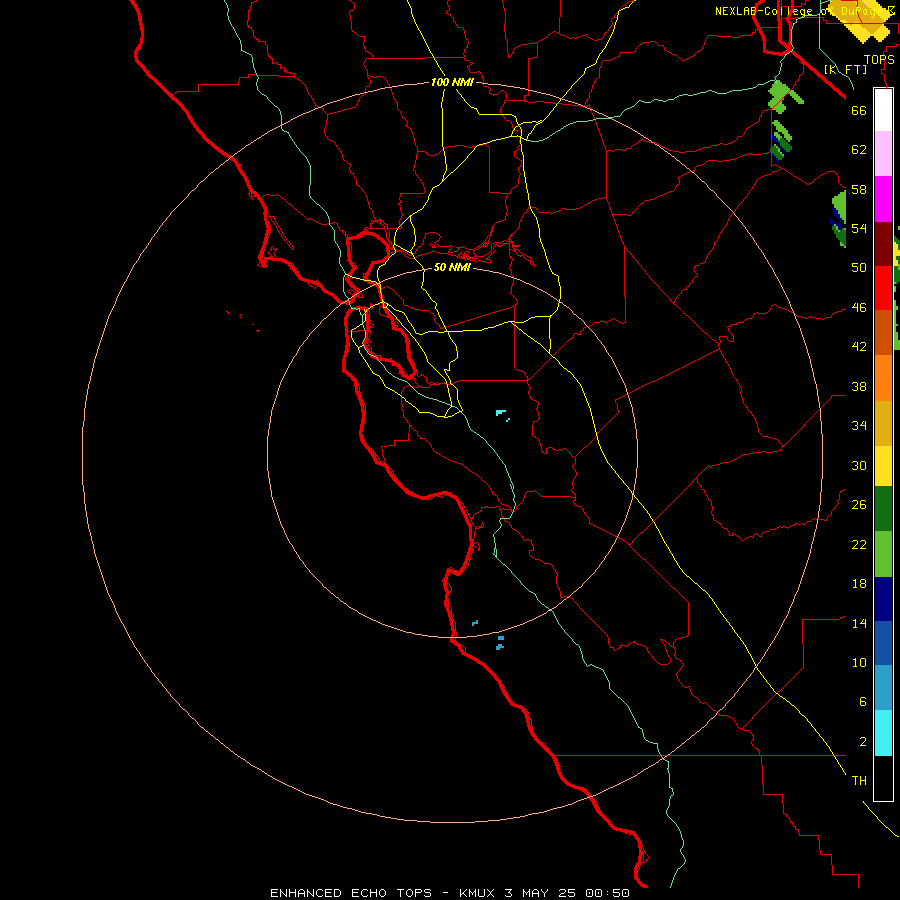Viewport: 900px width, 900px height.
Task: Click the cyan echo inside the 50 NMI ring
Action: [x=501, y=413]
